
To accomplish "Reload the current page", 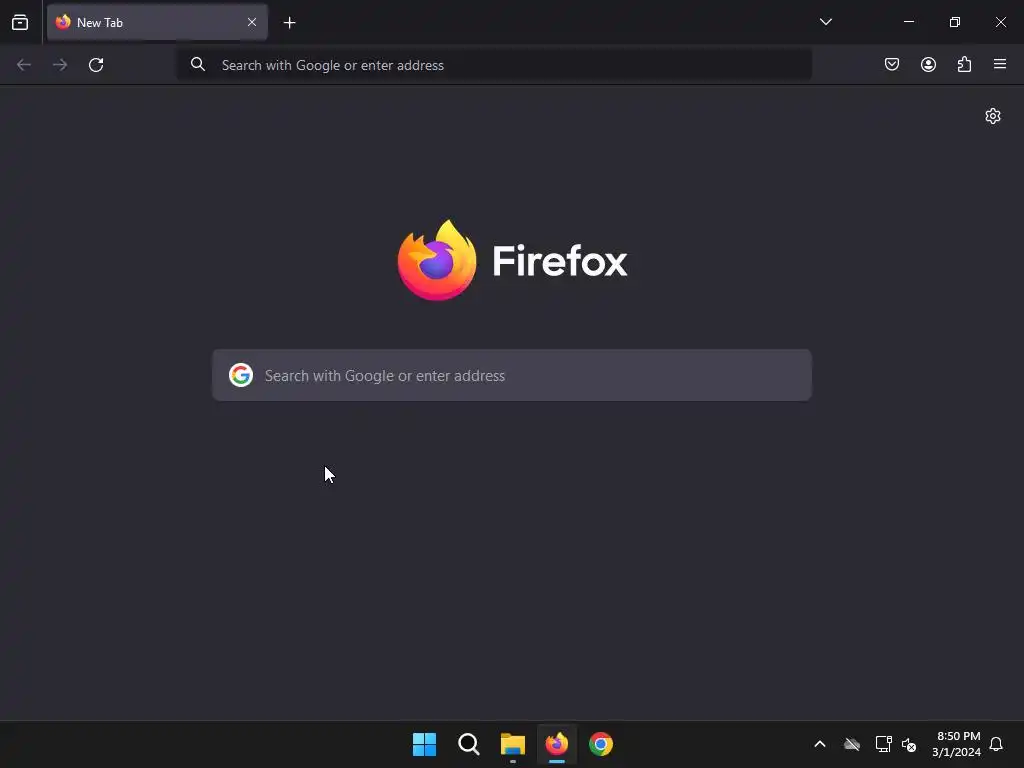I will 96,65.
